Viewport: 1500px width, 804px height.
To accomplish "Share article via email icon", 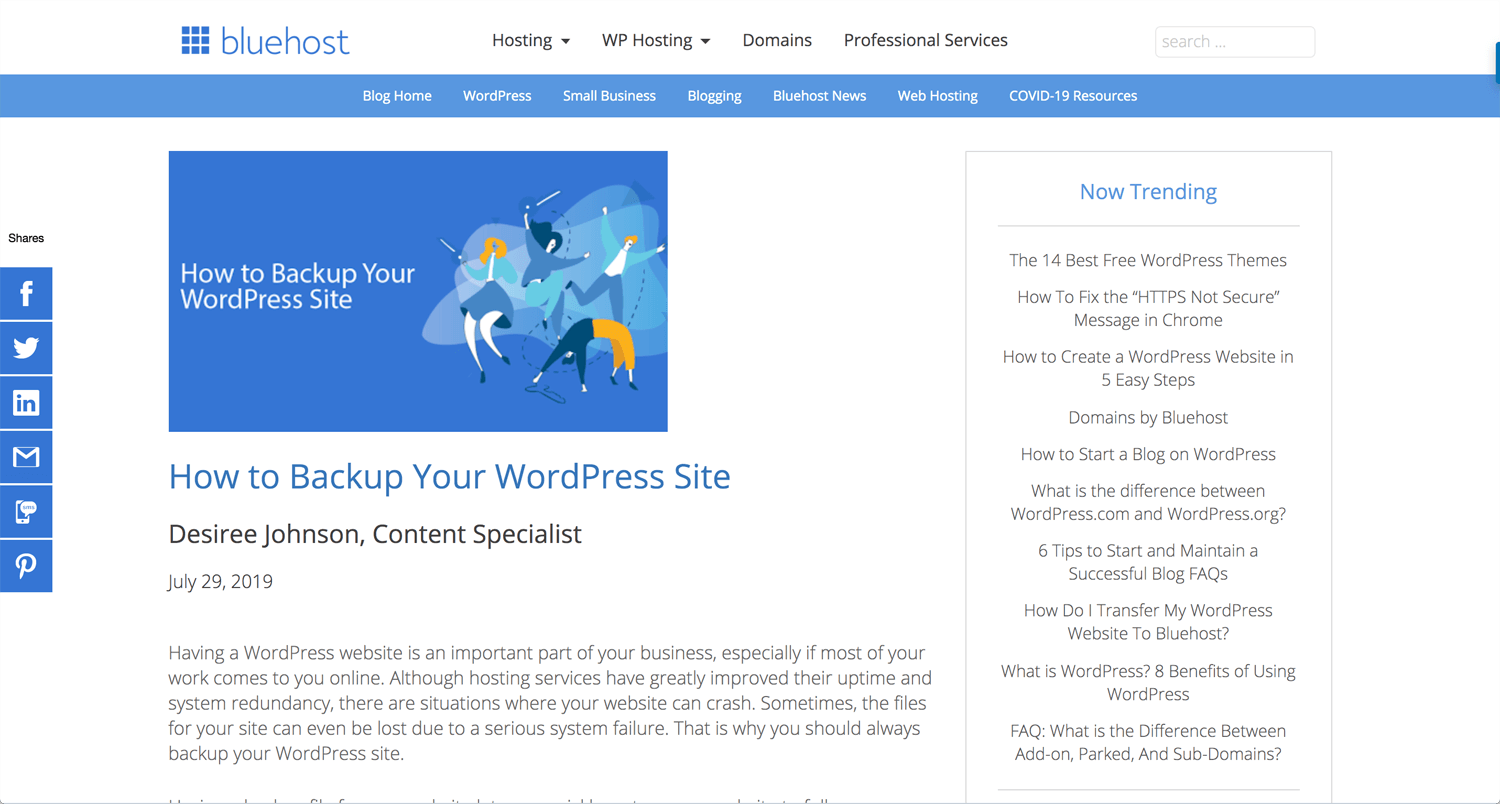I will pos(26,457).
